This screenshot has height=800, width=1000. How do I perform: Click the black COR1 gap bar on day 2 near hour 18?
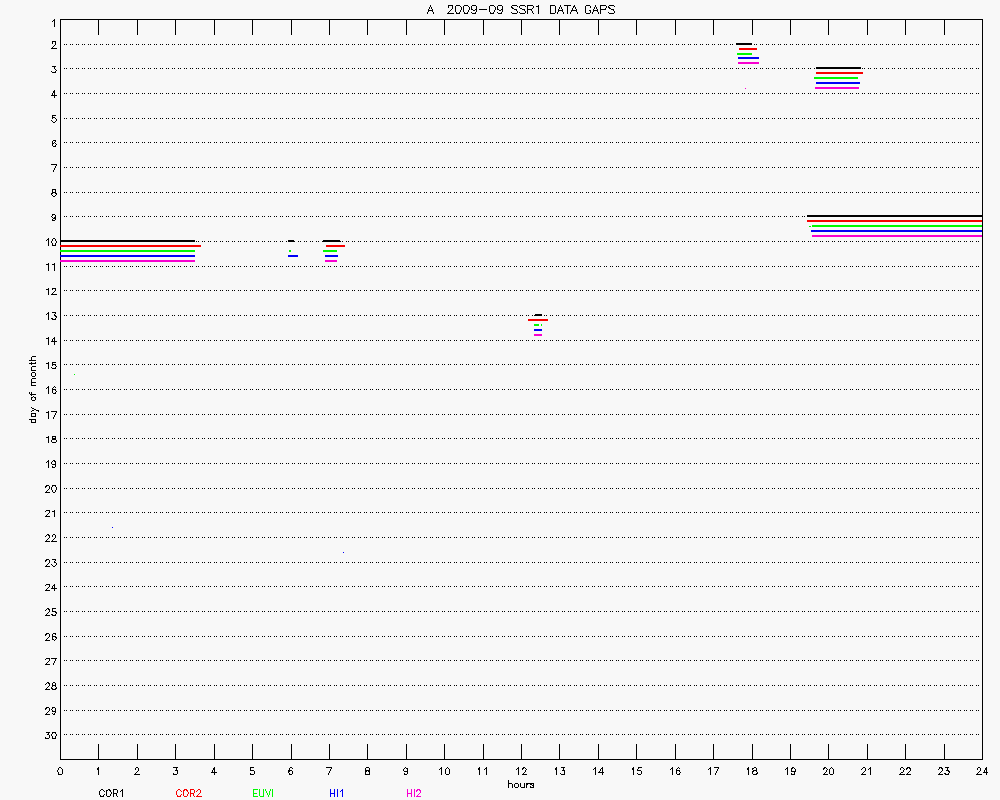[745, 44]
